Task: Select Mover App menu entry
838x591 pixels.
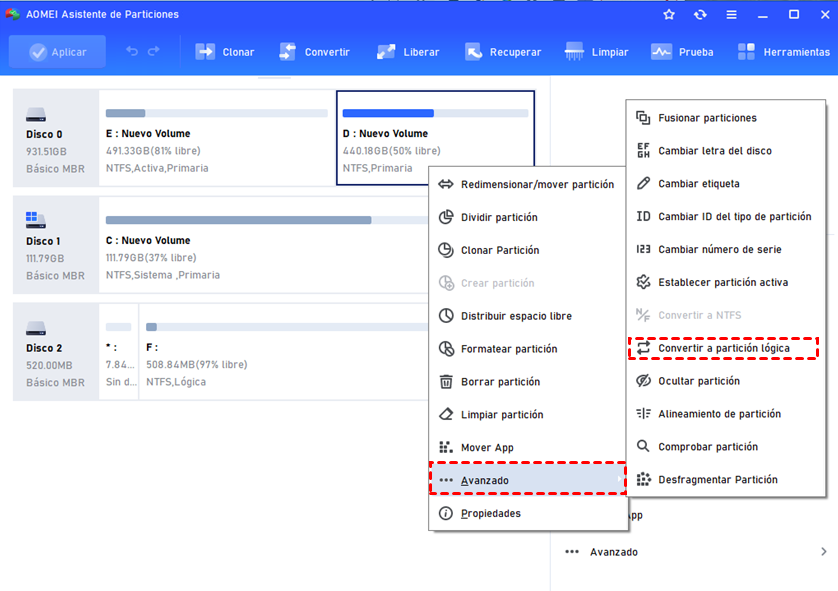Action: pos(528,447)
